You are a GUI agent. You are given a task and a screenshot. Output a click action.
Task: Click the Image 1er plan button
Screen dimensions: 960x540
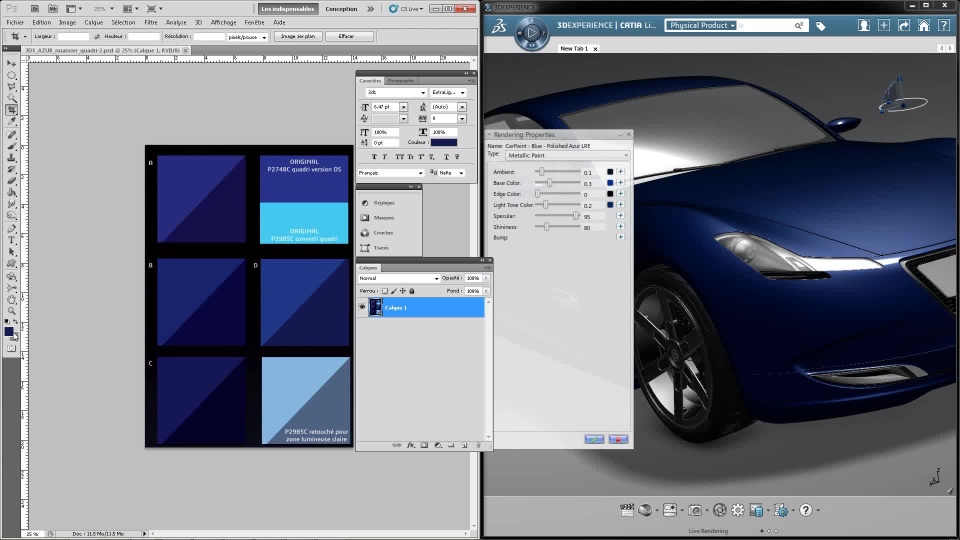[x=297, y=36]
